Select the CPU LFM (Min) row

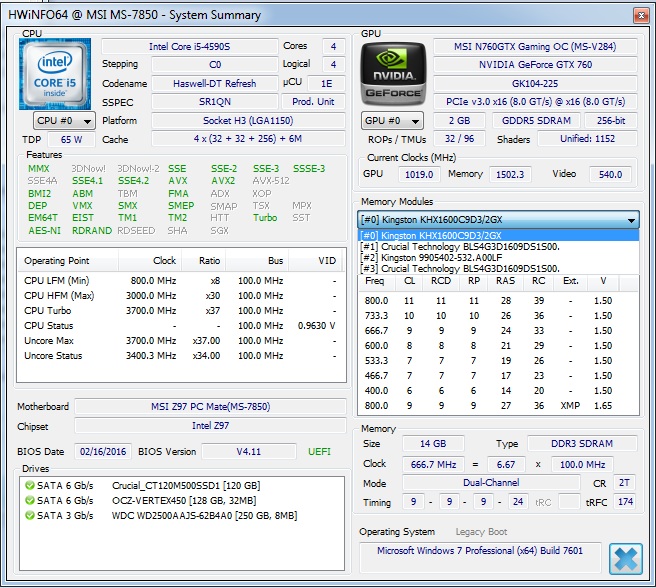coord(180,280)
